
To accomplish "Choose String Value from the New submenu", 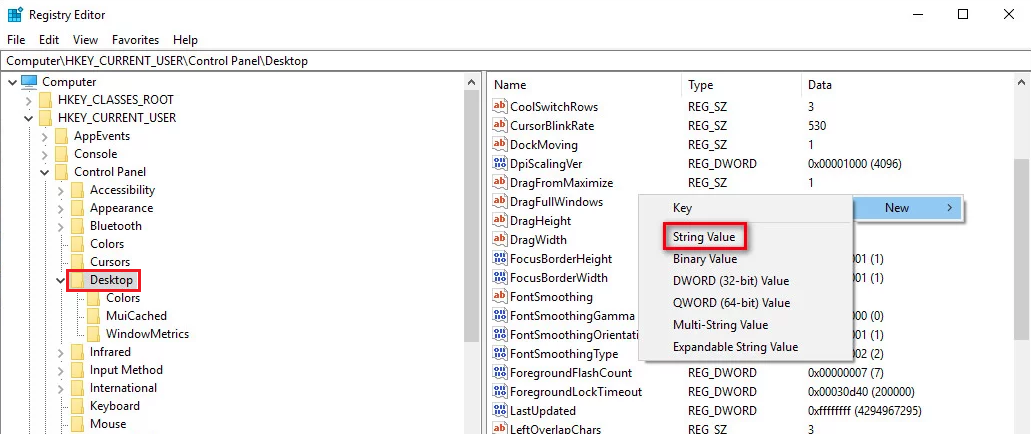I will (x=704, y=237).
